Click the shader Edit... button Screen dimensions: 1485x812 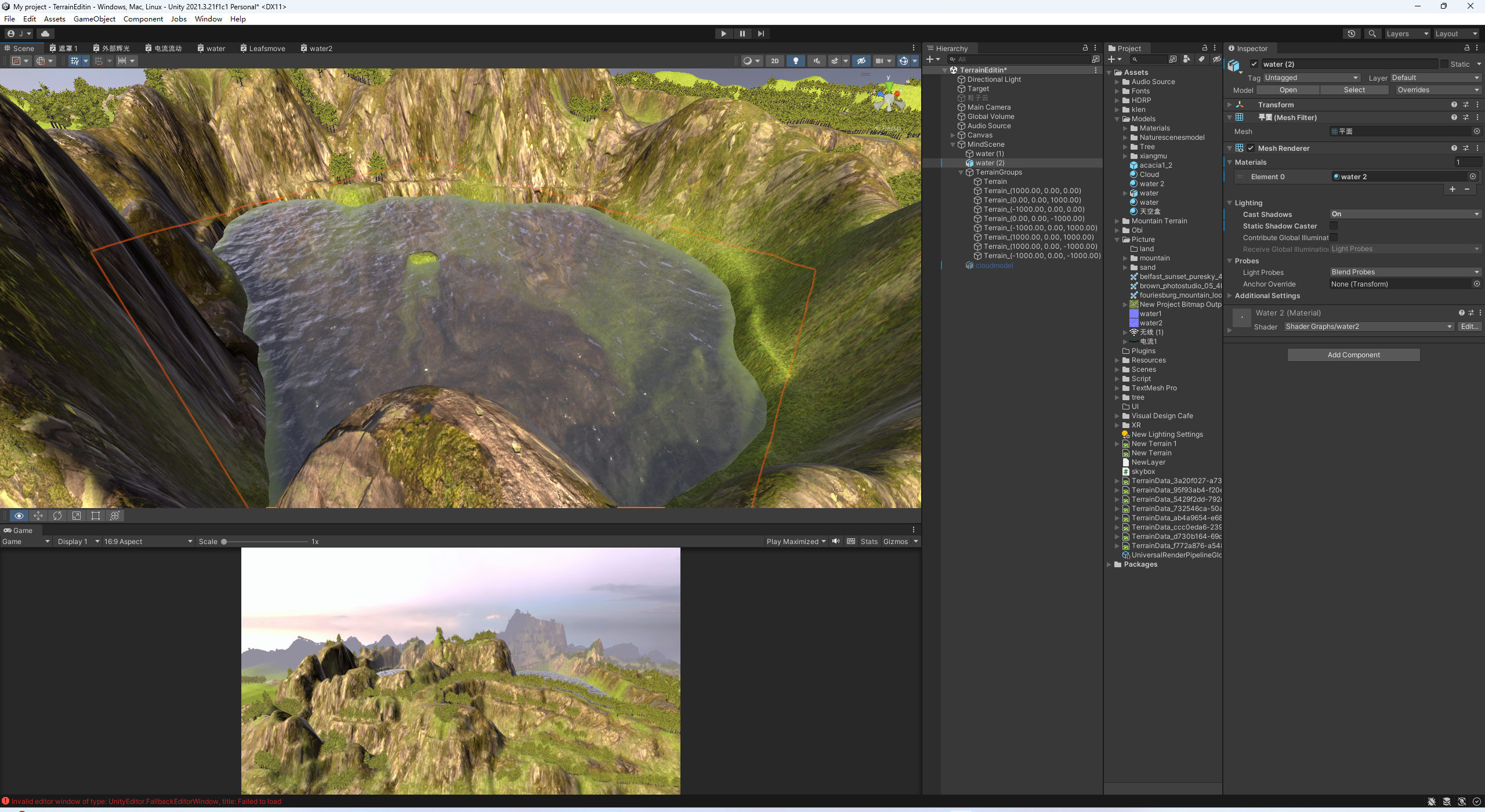pyautogui.click(x=1469, y=327)
